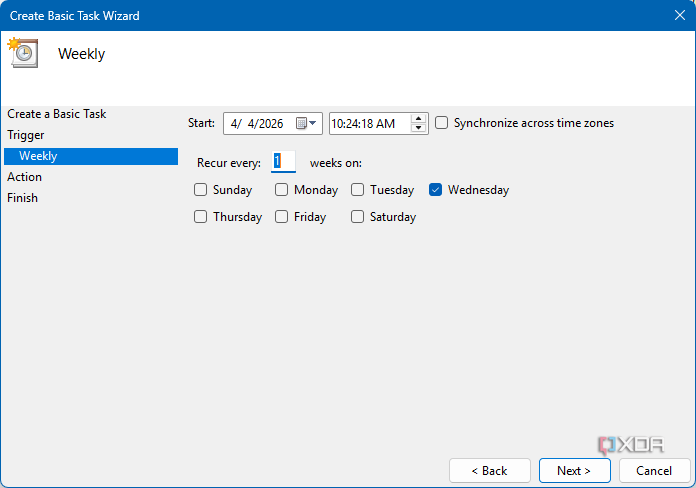Select the Weekly step in sidebar

[91, 156]
